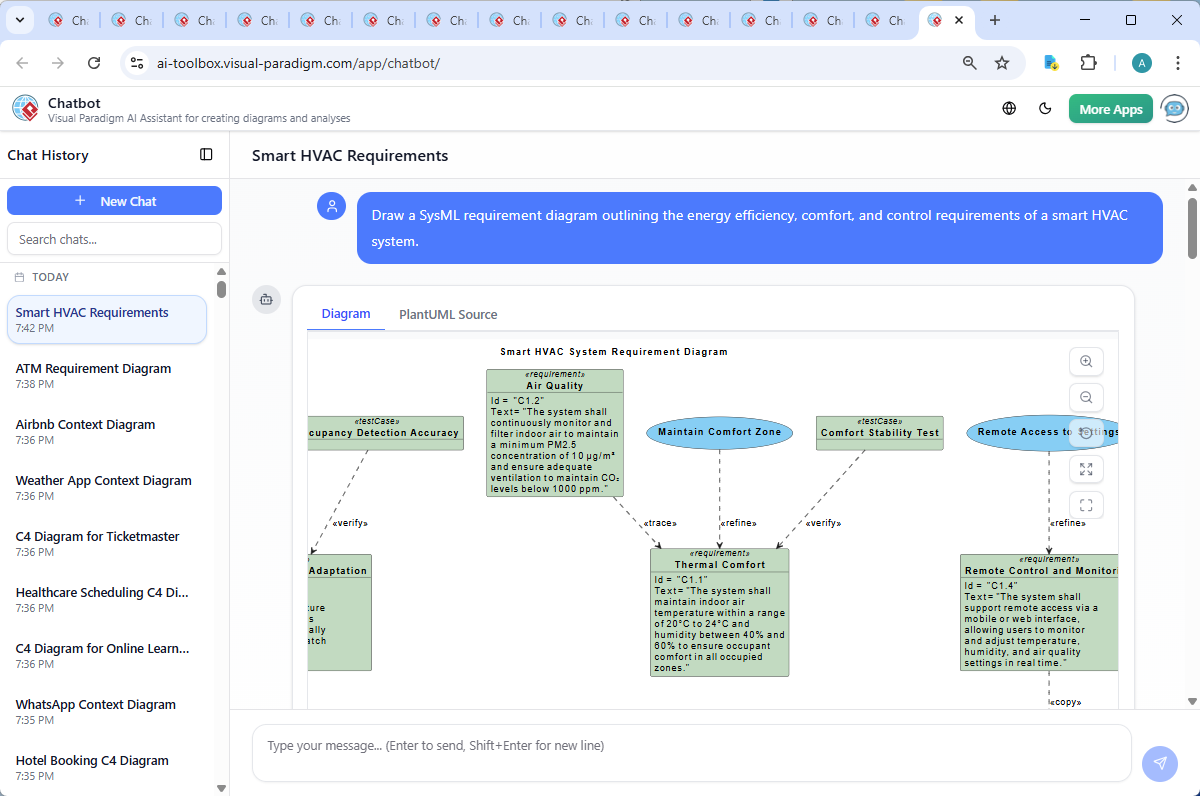Open in-page search magnifier in address bar
1200x796 pixels.
point(969,62)
